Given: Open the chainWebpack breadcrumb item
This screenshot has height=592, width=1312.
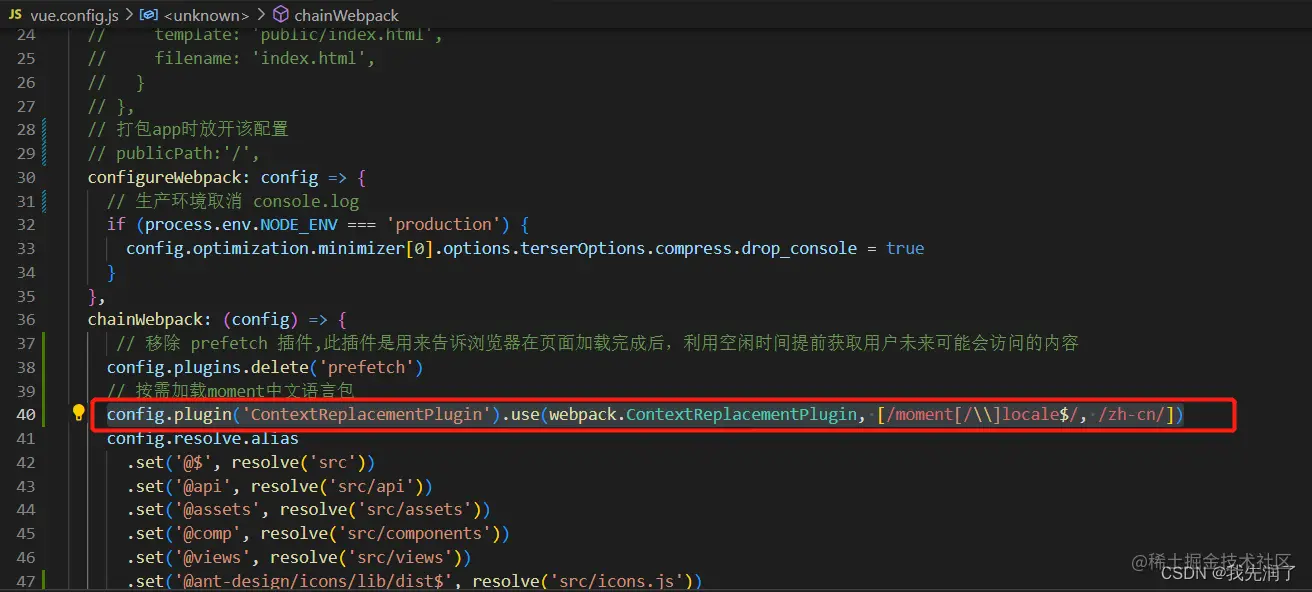Looking at the screenshot, I should pos(346,15).
